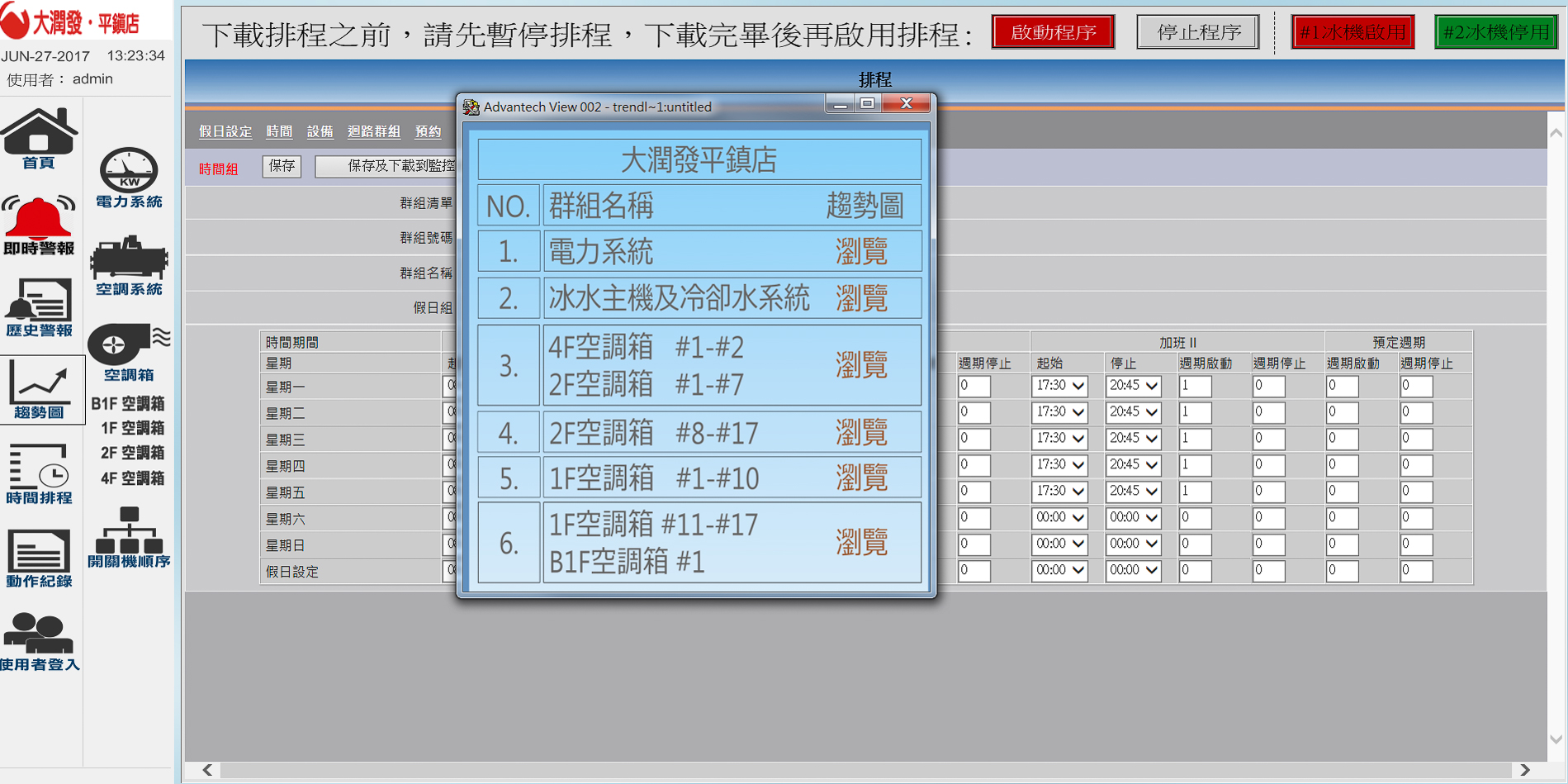1568x784 pixels.
Task: Click the 大潤發平鎮店 title in trend window
Action: (699, 159)
